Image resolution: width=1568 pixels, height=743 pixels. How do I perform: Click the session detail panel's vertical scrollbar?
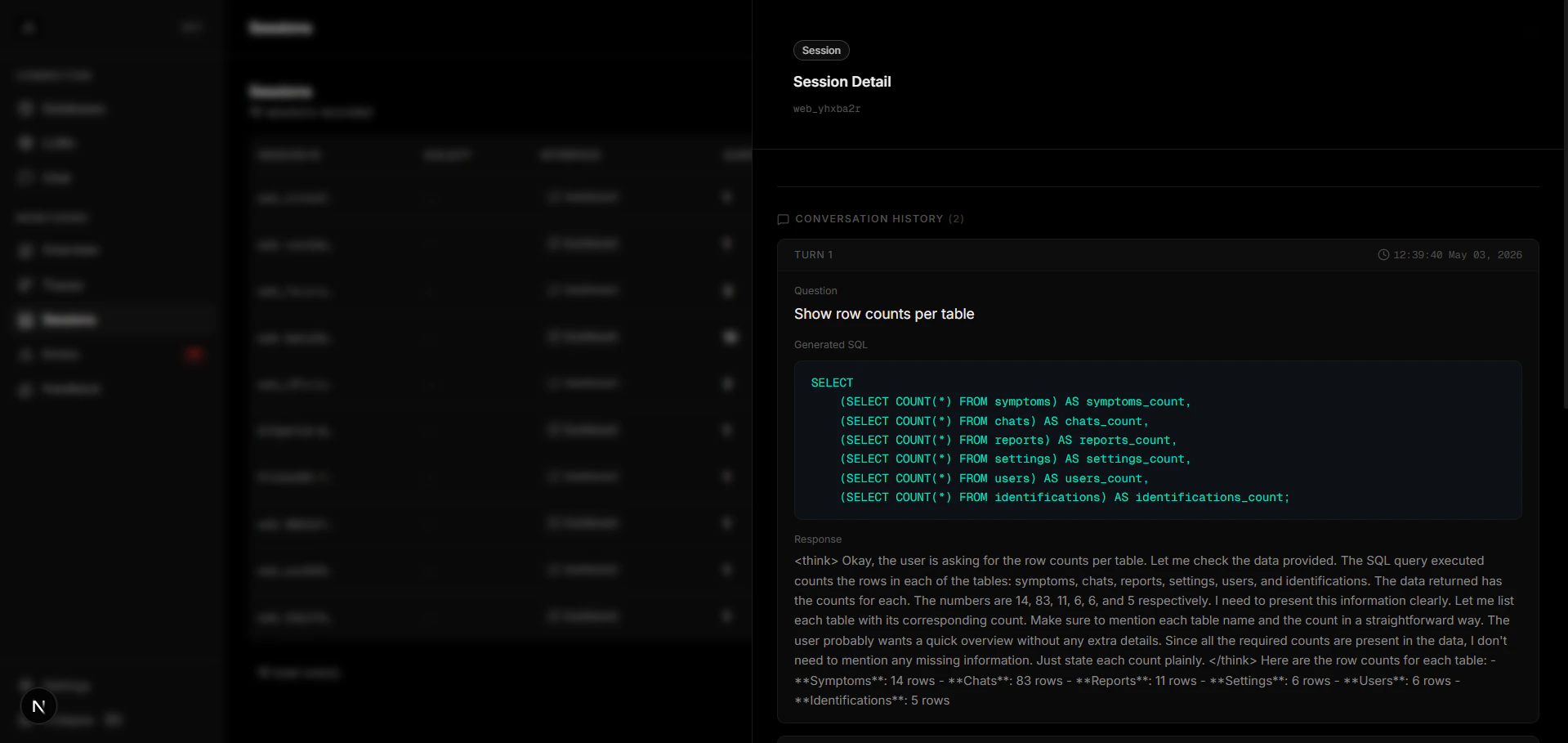(x=1565, y=204)
